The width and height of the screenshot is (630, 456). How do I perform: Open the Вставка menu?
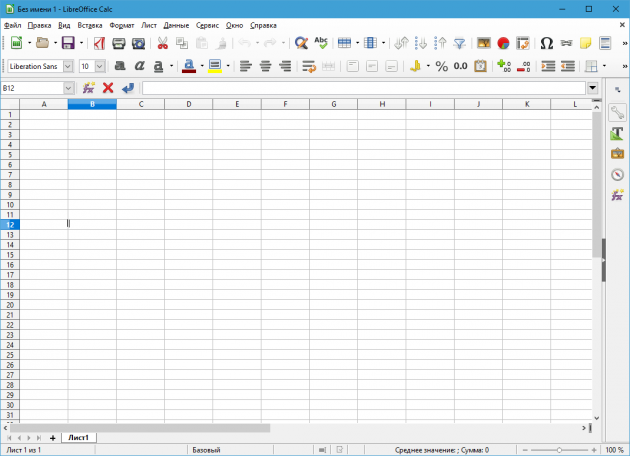(90, 25)
